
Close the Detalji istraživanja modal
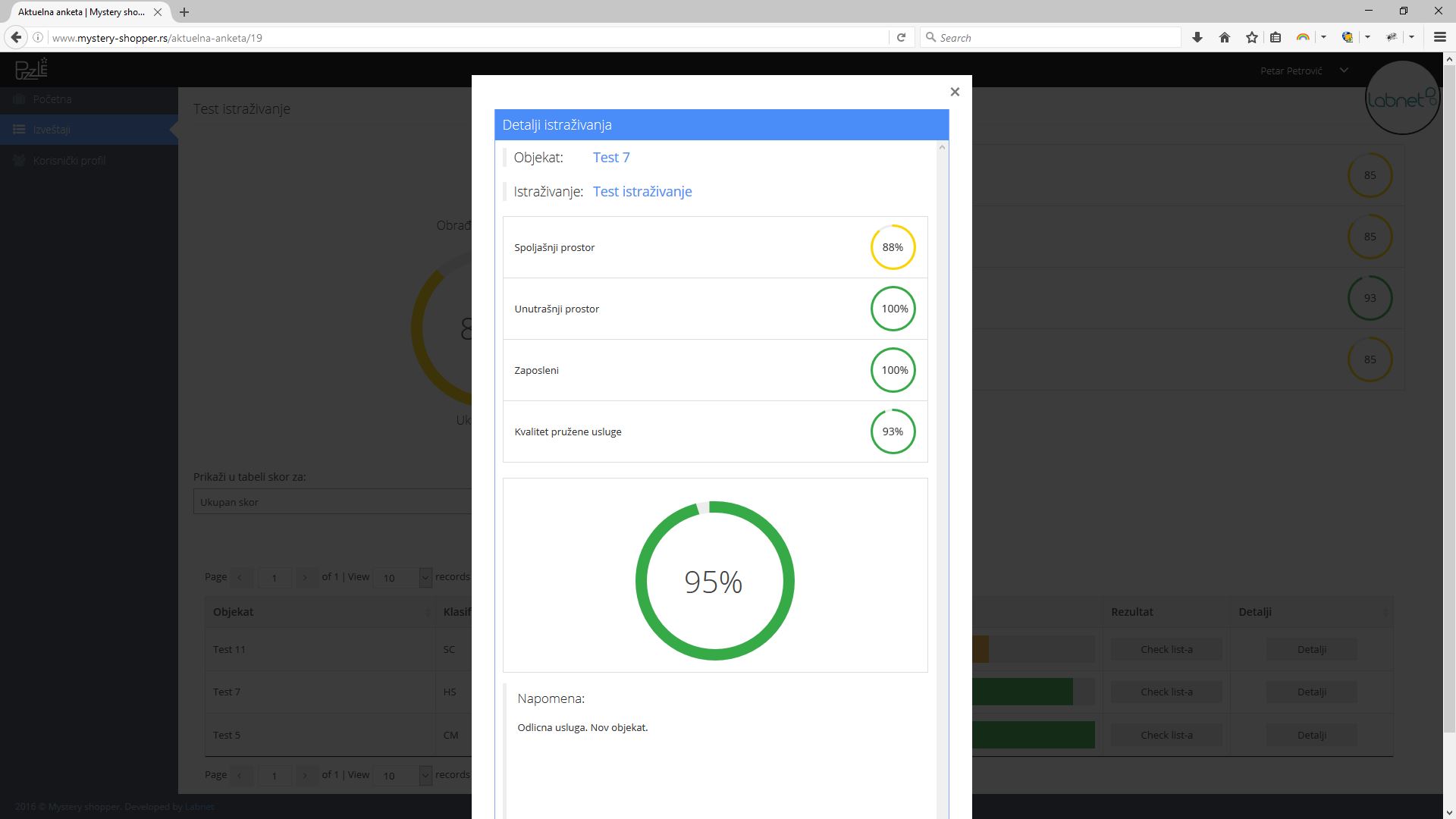click(955, 92)
